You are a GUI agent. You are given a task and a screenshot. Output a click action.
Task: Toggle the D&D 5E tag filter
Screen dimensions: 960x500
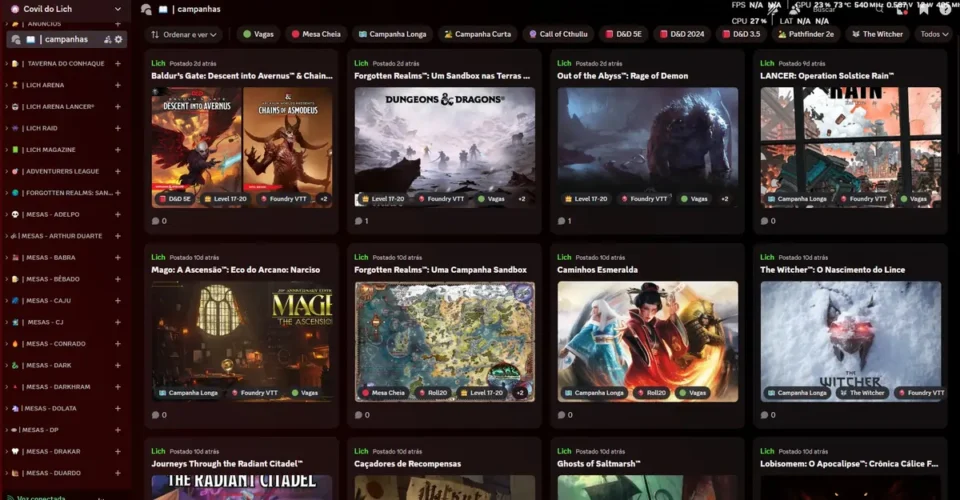[x=623, y=34]
